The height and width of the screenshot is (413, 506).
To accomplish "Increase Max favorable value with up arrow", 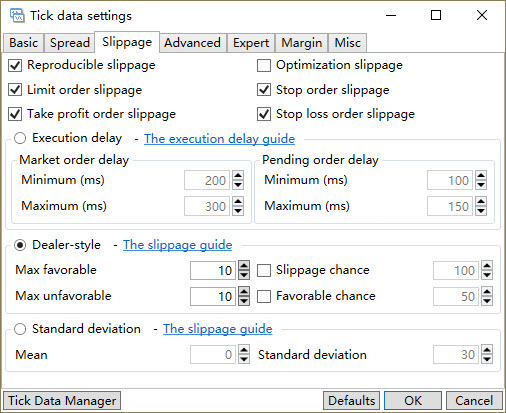I will [x=244, y=266].
